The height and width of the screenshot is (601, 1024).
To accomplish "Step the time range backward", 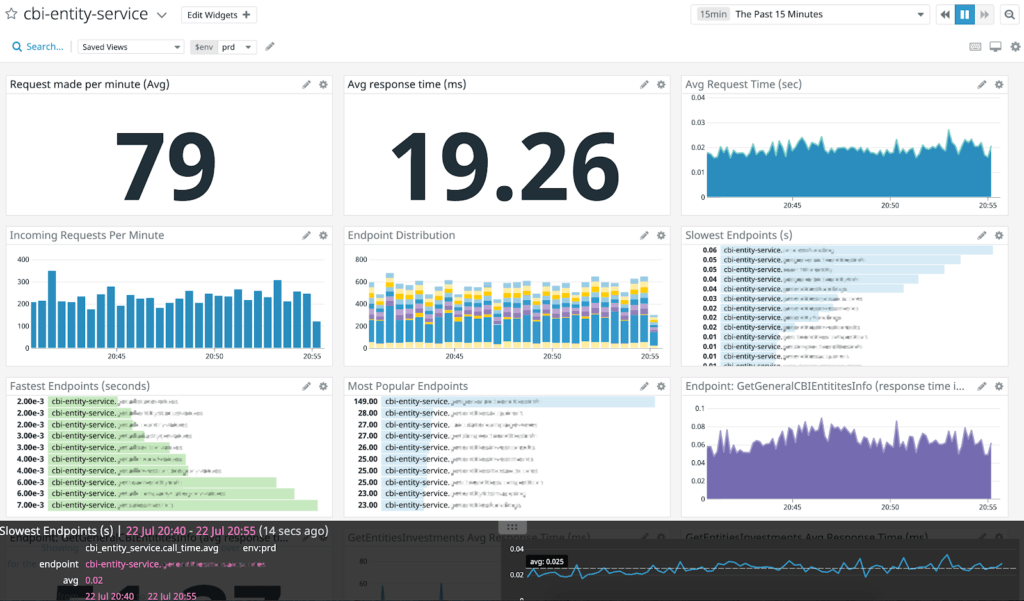I will click(945, 15).
